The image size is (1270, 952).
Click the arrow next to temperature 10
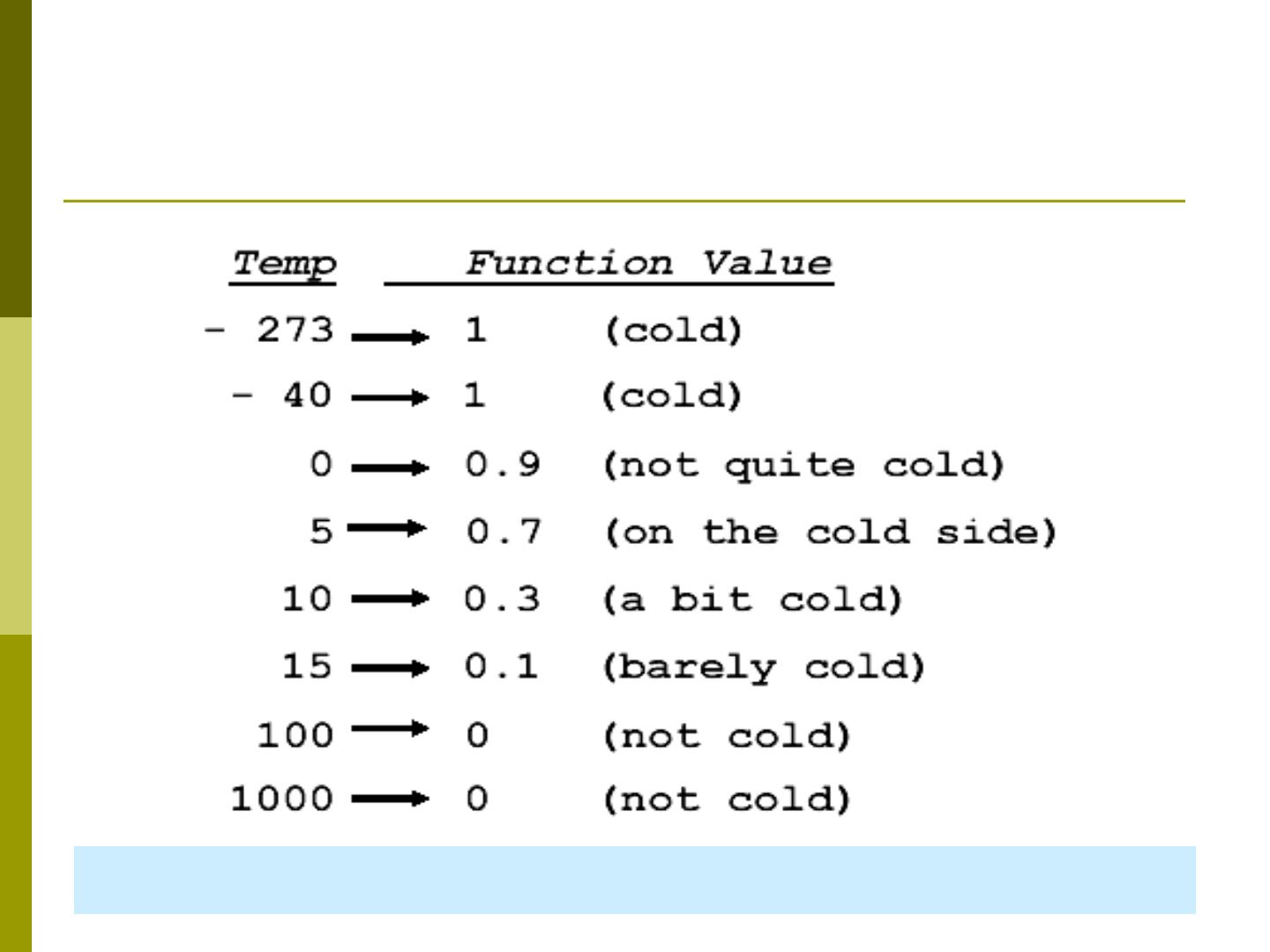[390, 599]
